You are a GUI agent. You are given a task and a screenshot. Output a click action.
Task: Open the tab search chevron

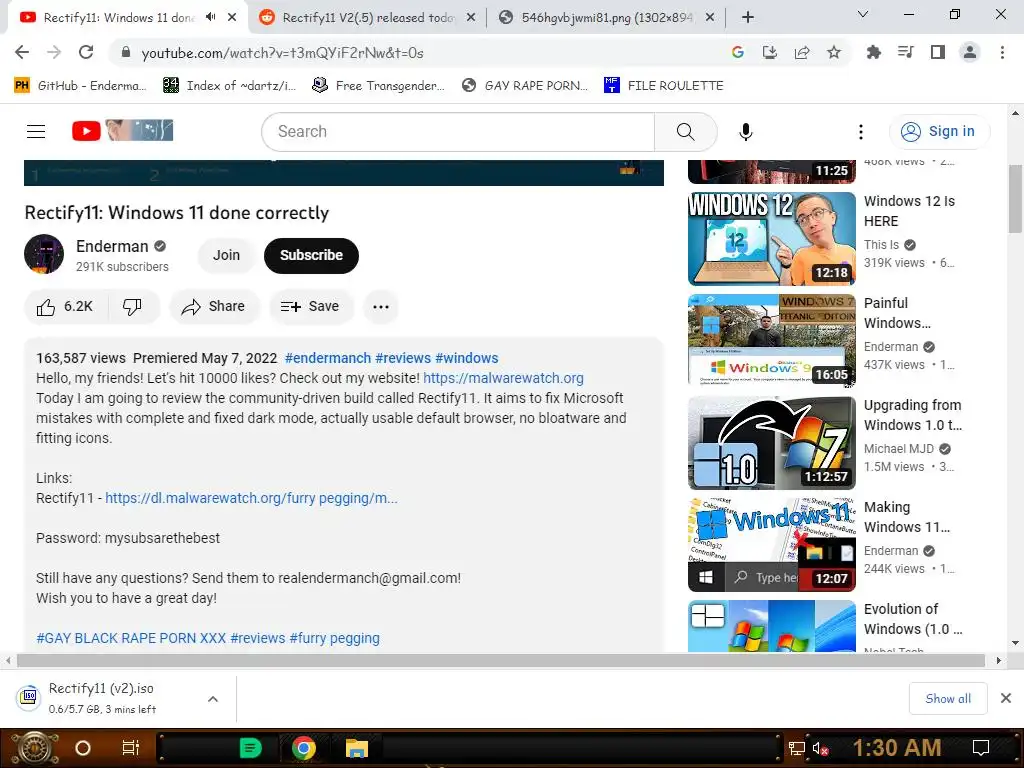click(x=863, y=14)
